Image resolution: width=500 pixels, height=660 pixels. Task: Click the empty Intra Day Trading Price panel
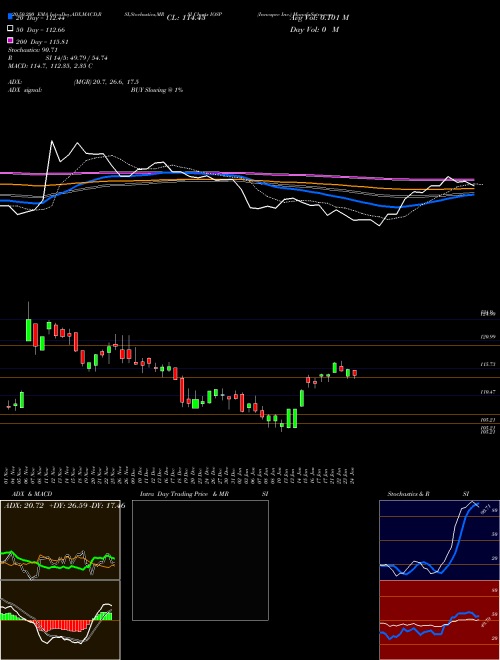pos(200,560)
